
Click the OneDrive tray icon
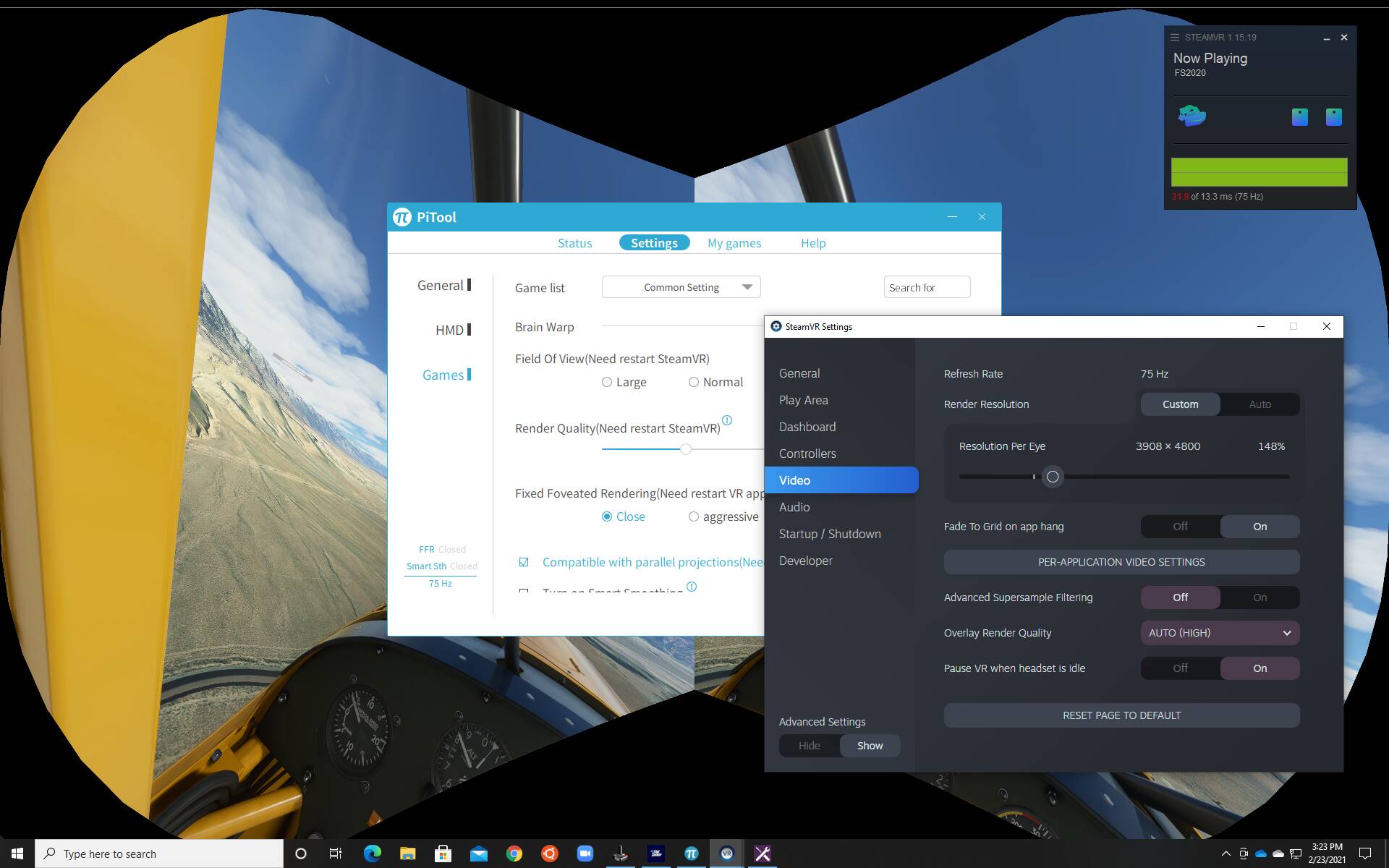point(1261,854)
